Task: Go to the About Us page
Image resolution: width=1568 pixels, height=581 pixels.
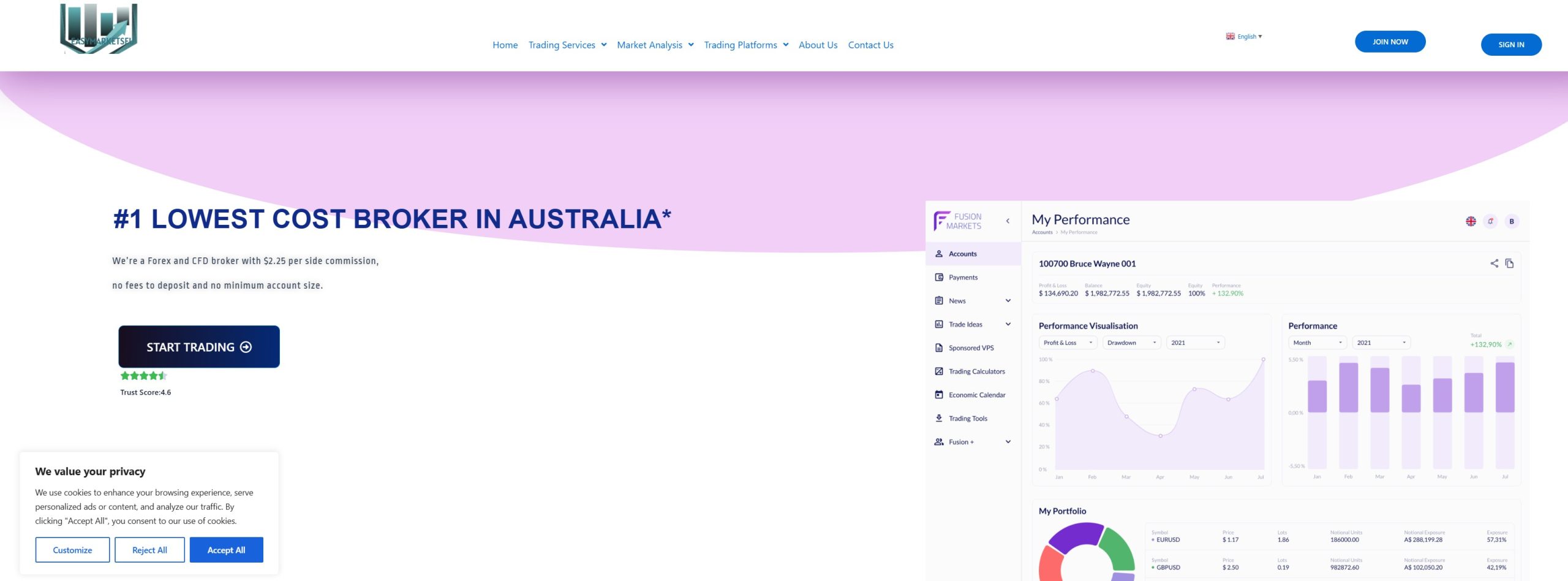Action: [818, 45]
